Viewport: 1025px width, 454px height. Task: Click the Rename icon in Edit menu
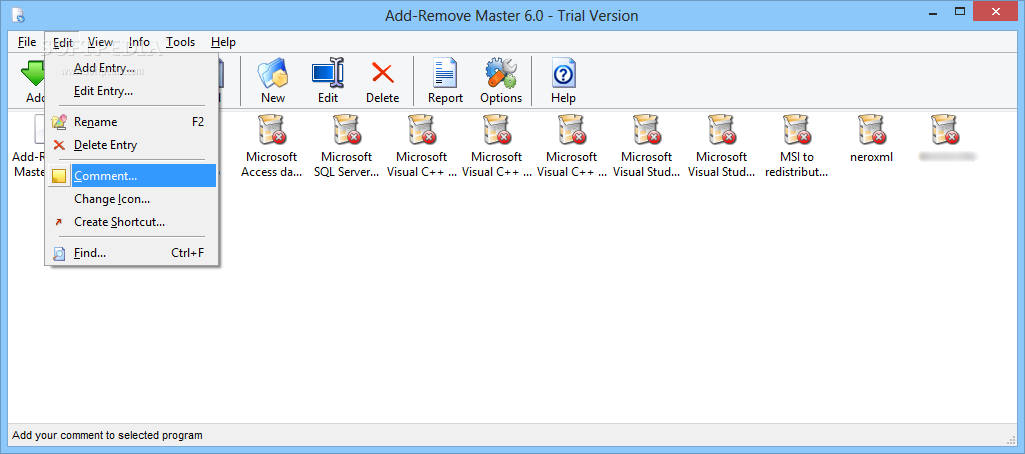click(x=59, y=122)
